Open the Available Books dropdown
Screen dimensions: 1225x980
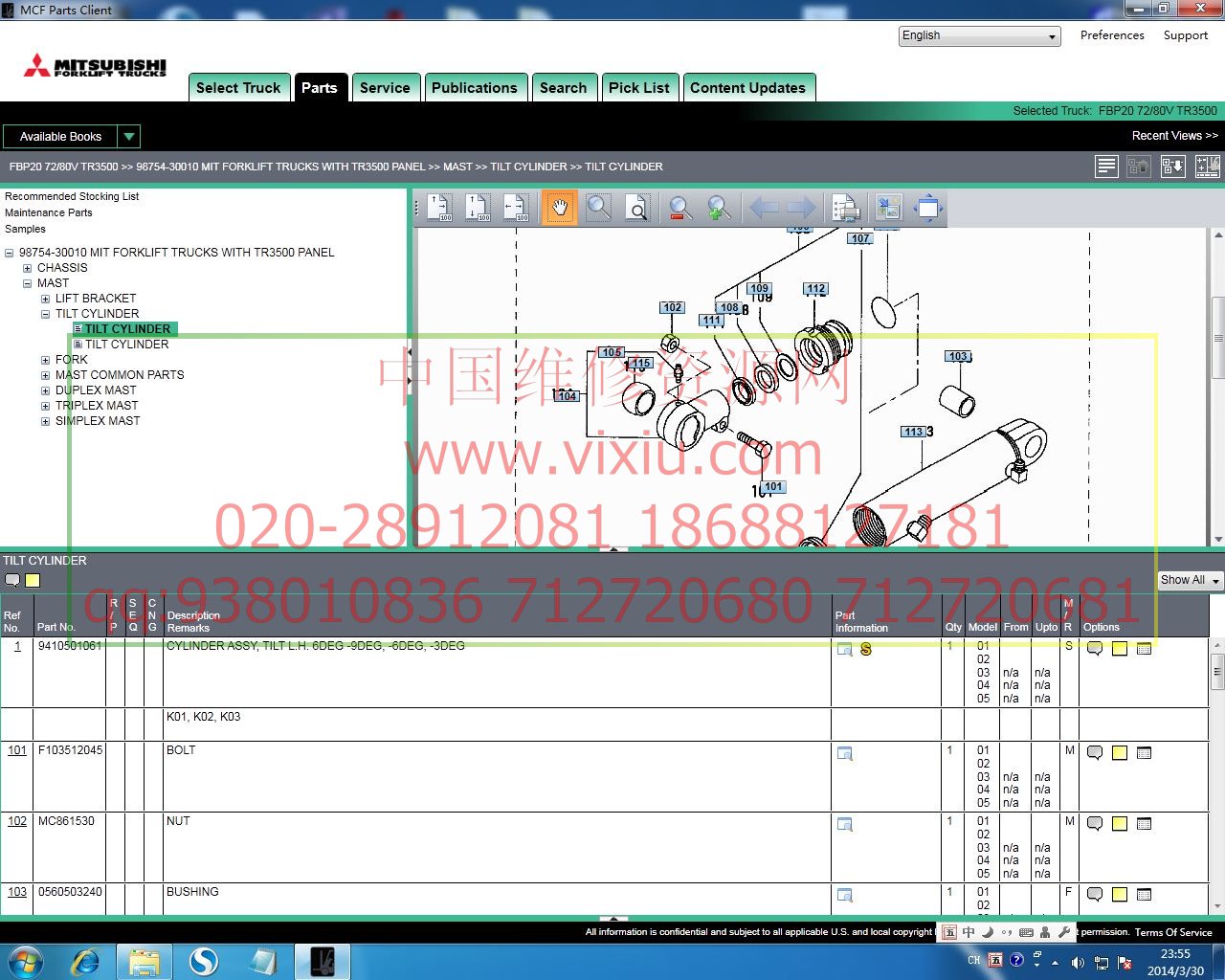click(72, 137)
